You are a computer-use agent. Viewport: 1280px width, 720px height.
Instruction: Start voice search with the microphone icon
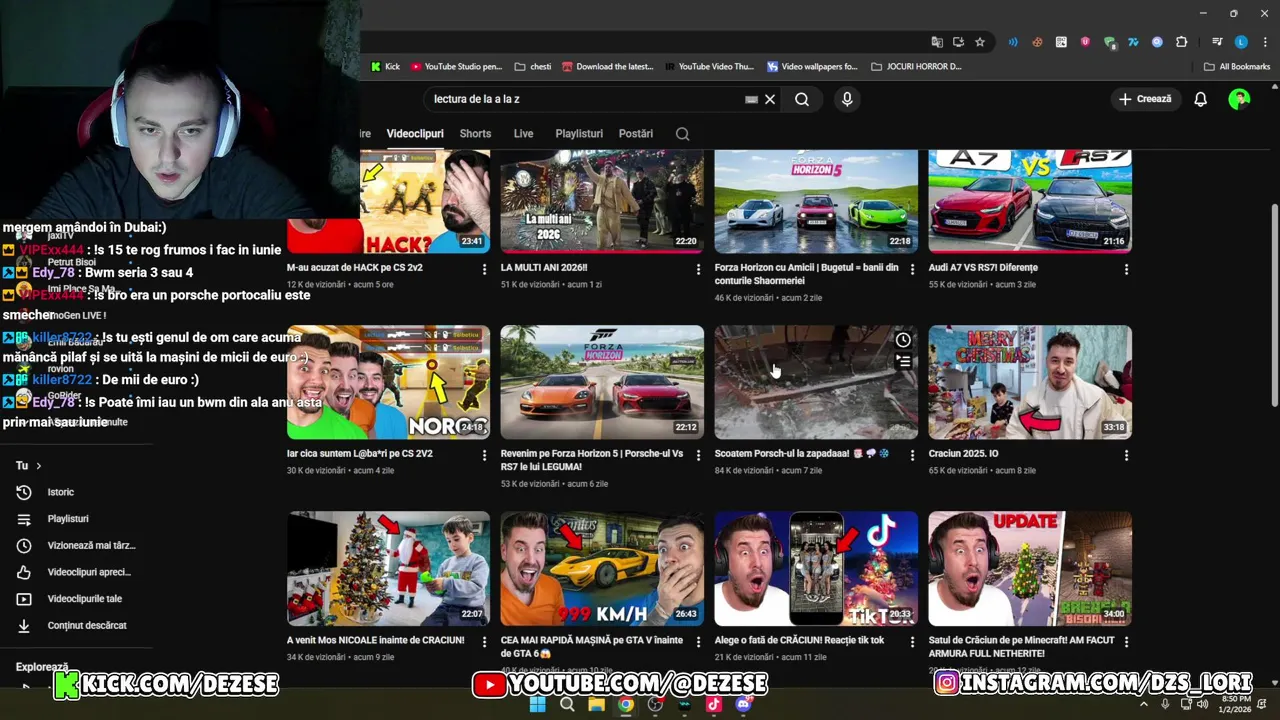tap(847, 99)
